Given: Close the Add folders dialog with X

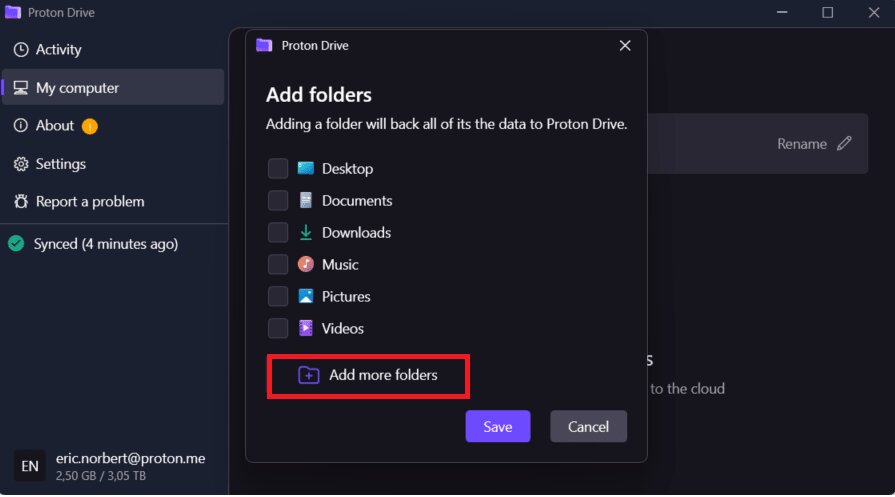Looking at the screenshot, I should point(625,46).
